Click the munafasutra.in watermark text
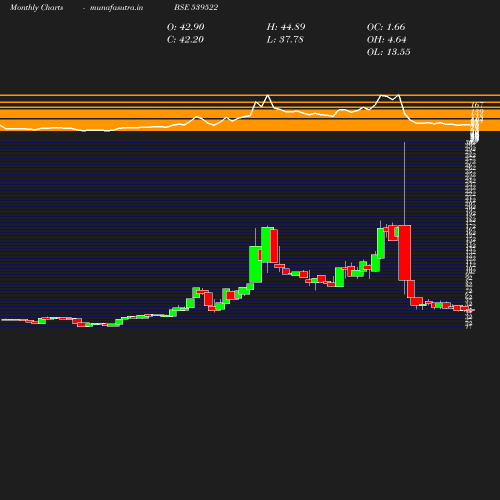 (x=116, y=8)
